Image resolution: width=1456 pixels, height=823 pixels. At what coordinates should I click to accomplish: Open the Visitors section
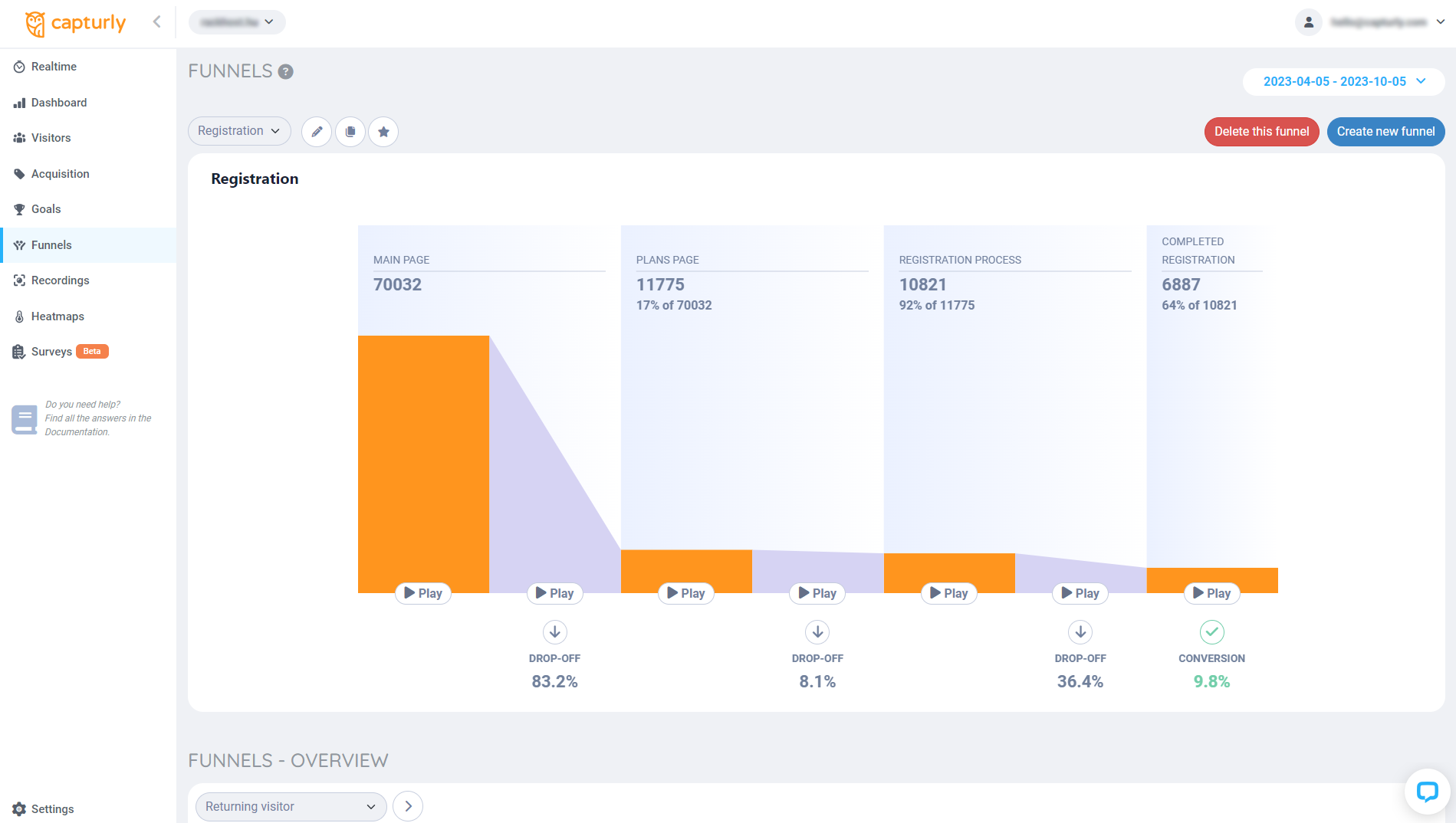coord(51,138)
